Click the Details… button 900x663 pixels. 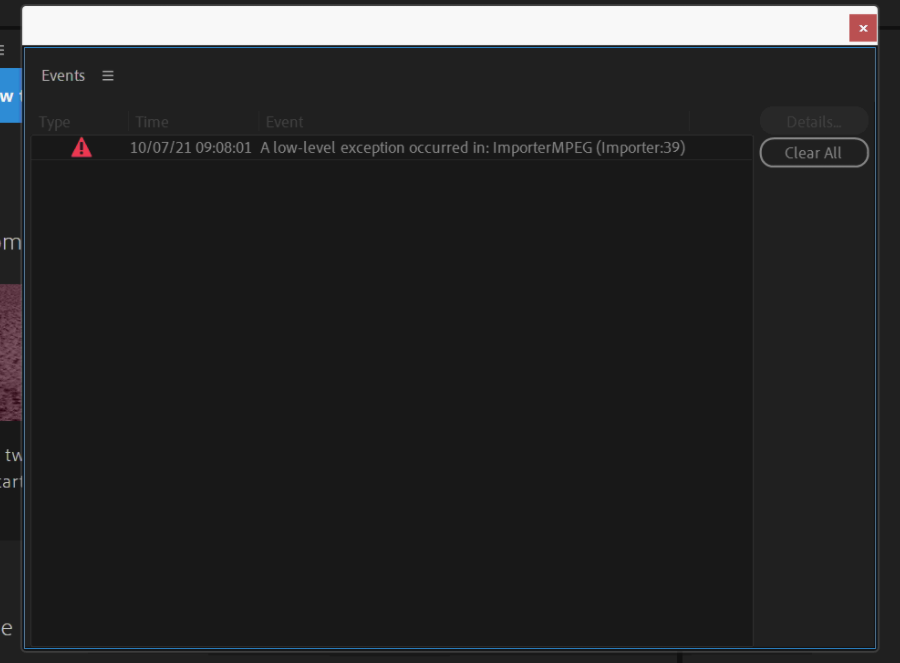click(x=812, y=120)
